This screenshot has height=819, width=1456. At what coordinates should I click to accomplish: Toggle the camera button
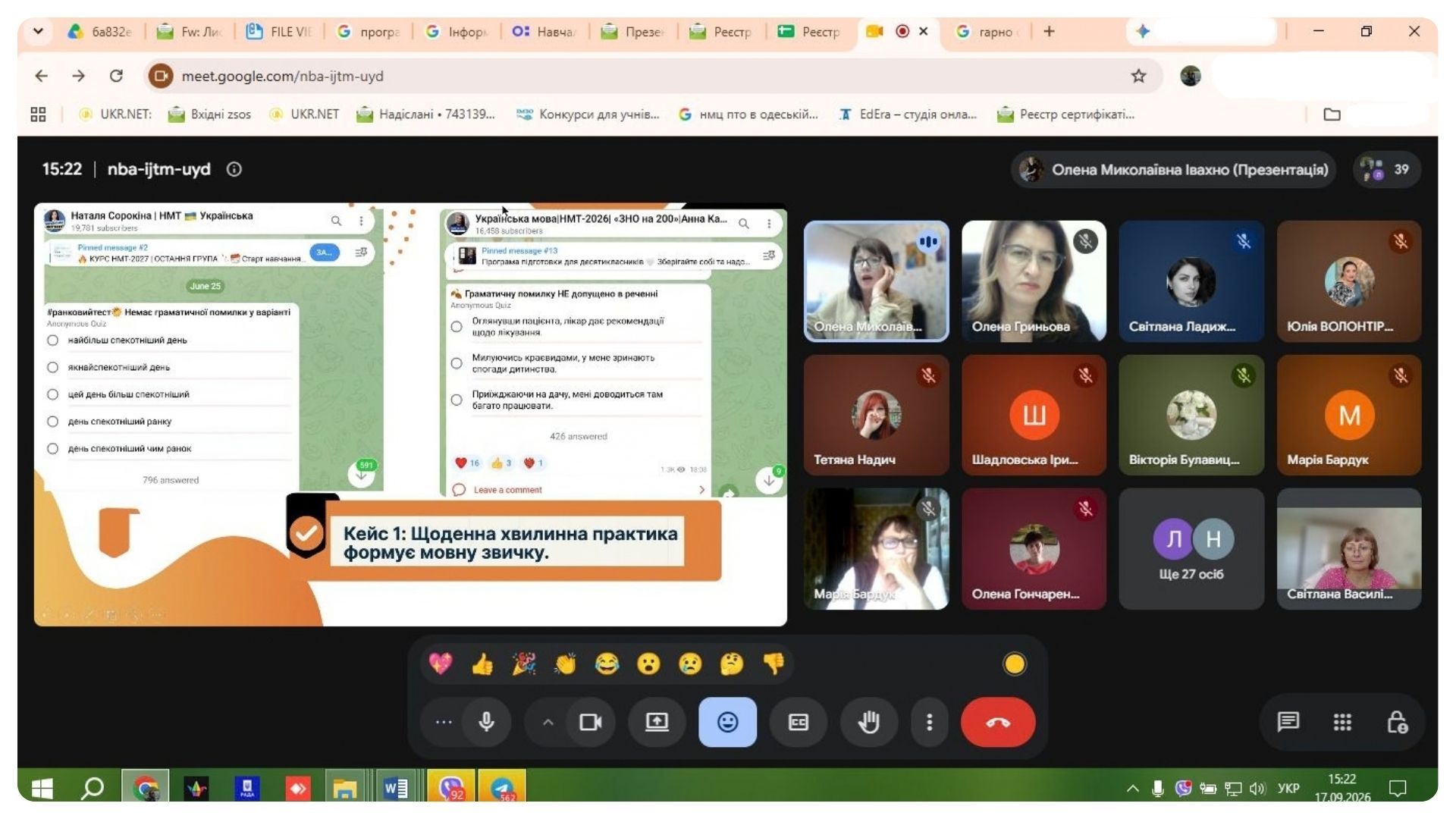point(590,722)
